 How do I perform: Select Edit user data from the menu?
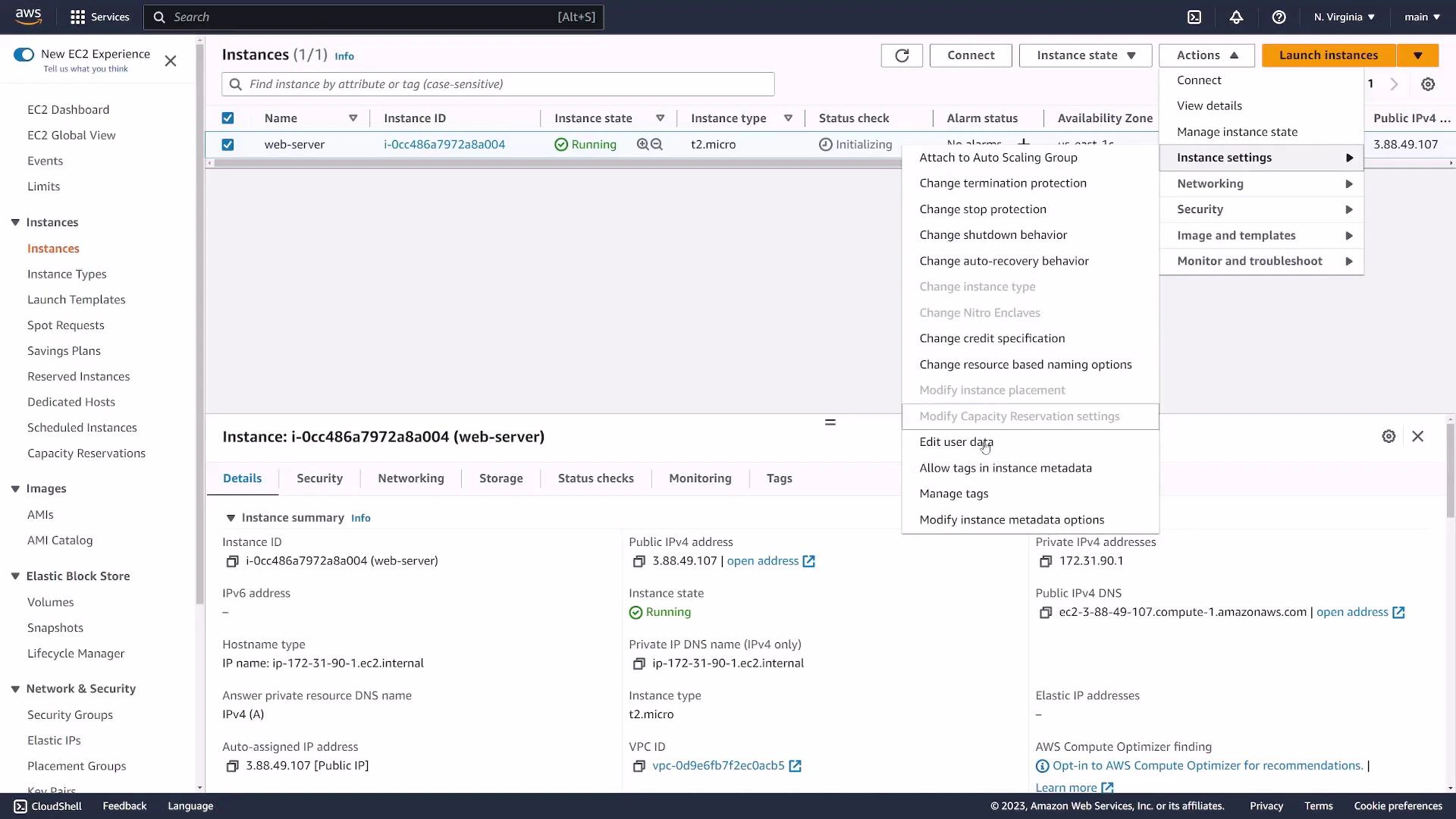[957, 442]
